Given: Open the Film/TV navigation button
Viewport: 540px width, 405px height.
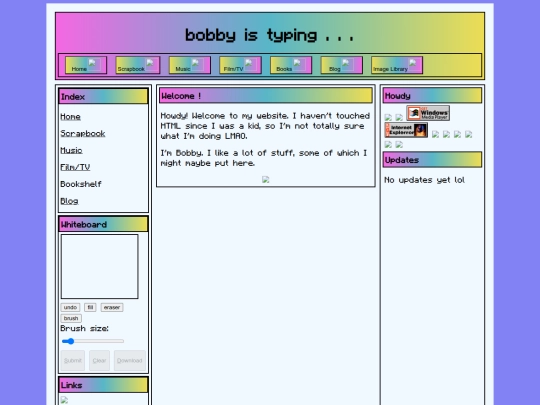Looking at the screenshot, I should click(240, 65).
